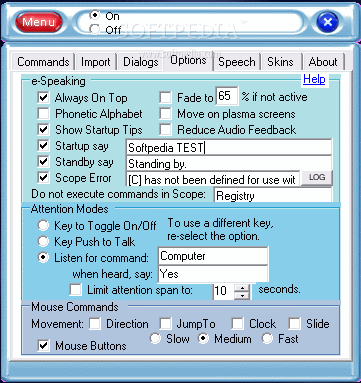The height and width of the screenshot is (383, 361).
Task: Select Slow mouse speed
Action: 155,339
